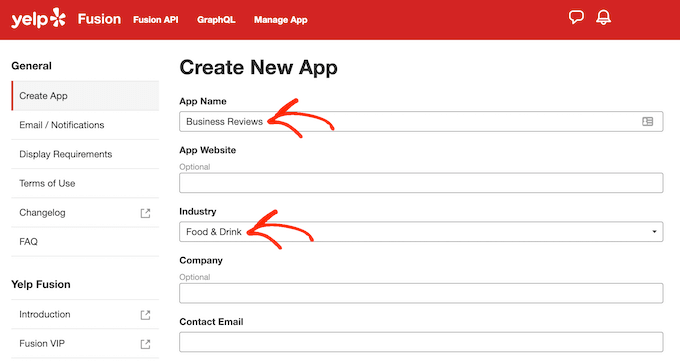Click the Fusion header title

click(x=99, y=19)
